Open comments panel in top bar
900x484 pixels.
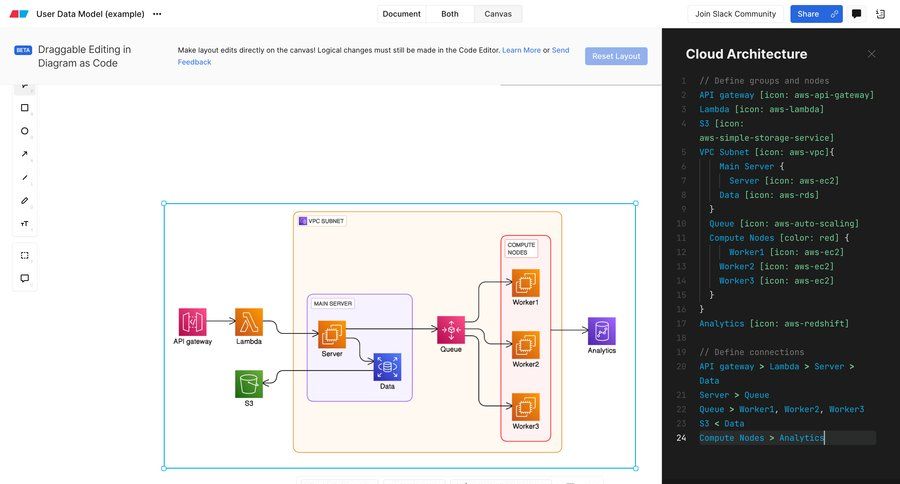tap(857, 14)
